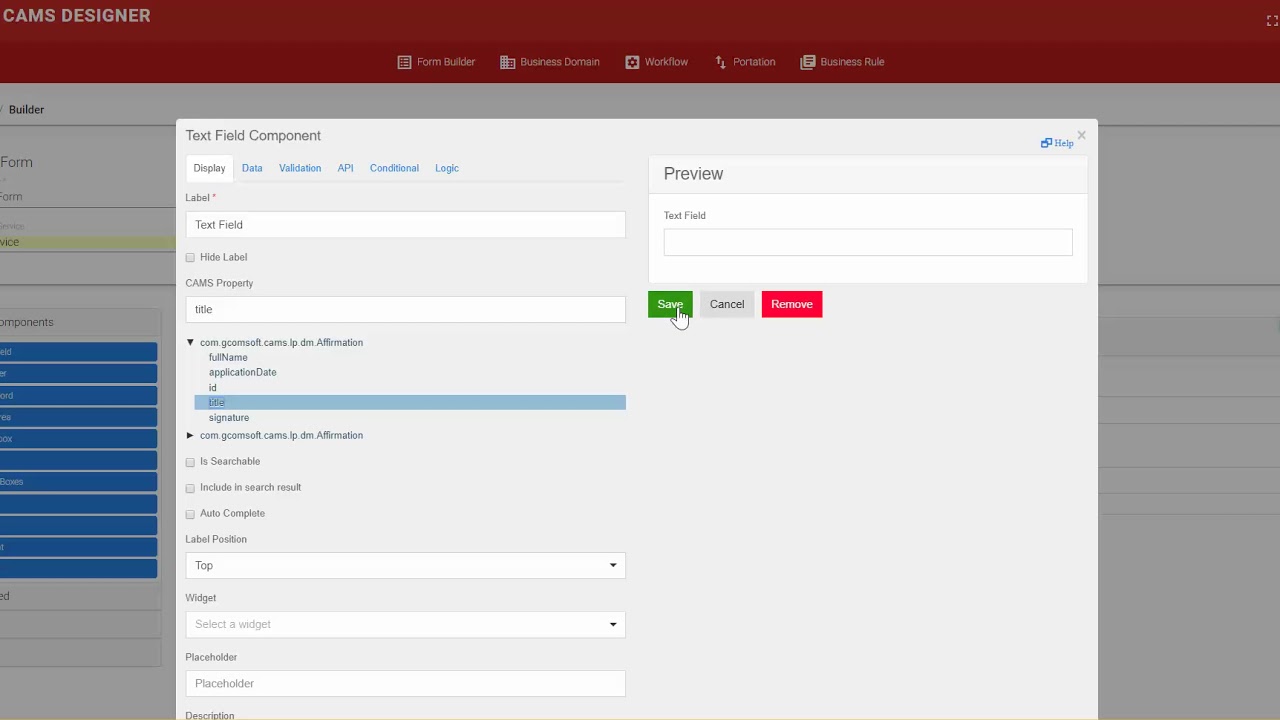Save the text field component
This screenshot has height=720, width=1280.
coord(670,304)
